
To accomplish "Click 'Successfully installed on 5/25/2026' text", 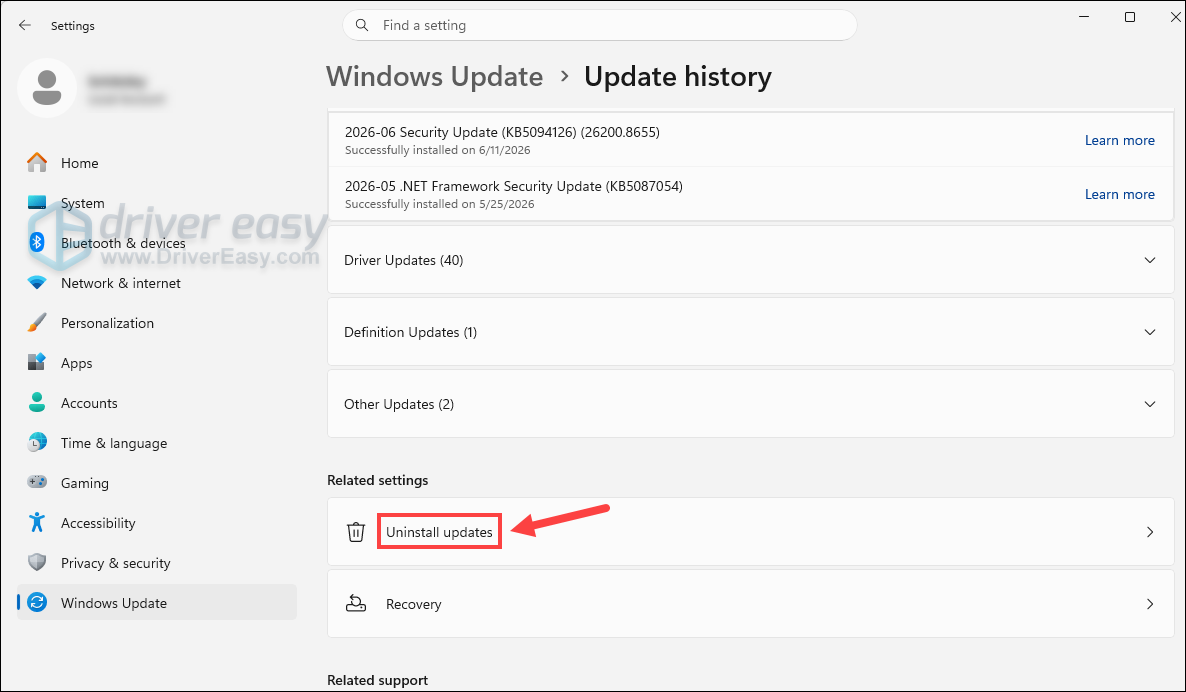I will point(439,203).
